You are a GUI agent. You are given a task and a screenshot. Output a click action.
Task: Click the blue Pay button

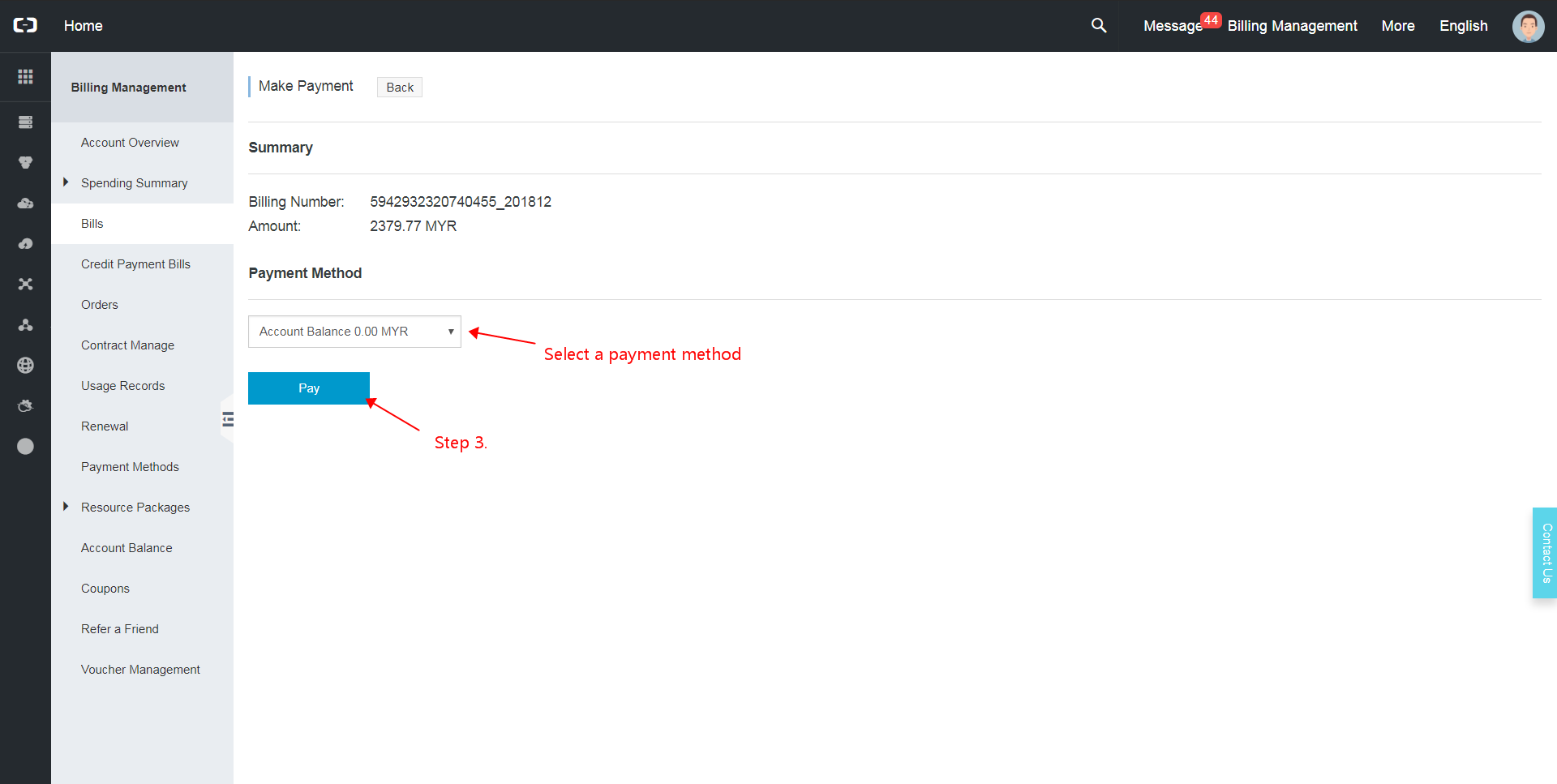tap(309, 388)
